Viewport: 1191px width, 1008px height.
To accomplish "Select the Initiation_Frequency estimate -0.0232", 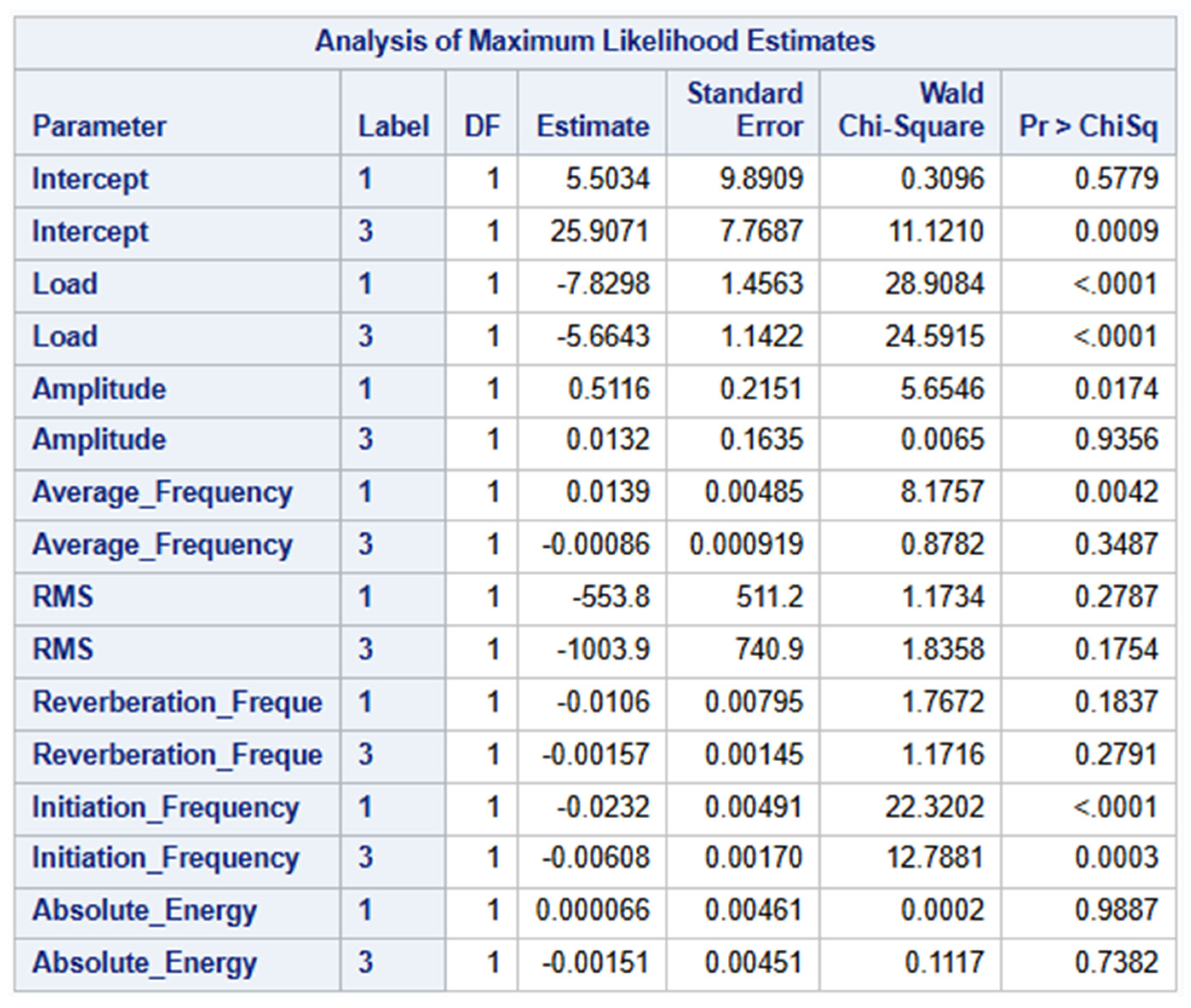I will 604,807.
